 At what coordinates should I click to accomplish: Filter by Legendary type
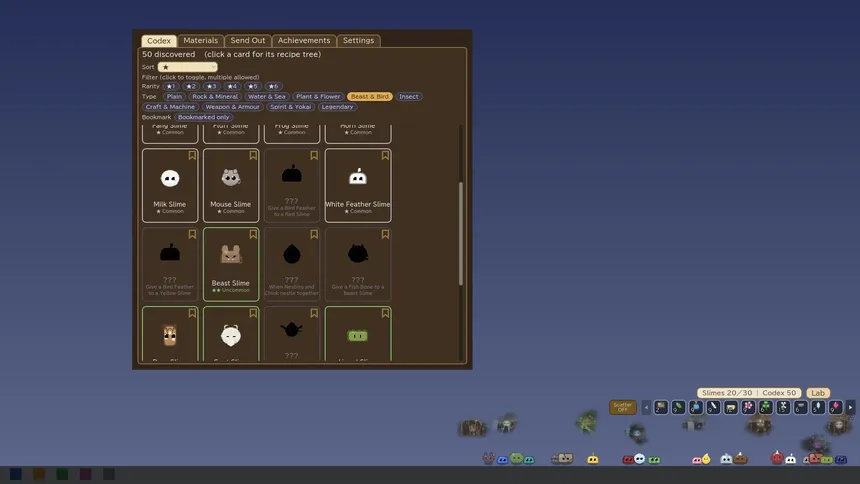[x=337, y=107]
